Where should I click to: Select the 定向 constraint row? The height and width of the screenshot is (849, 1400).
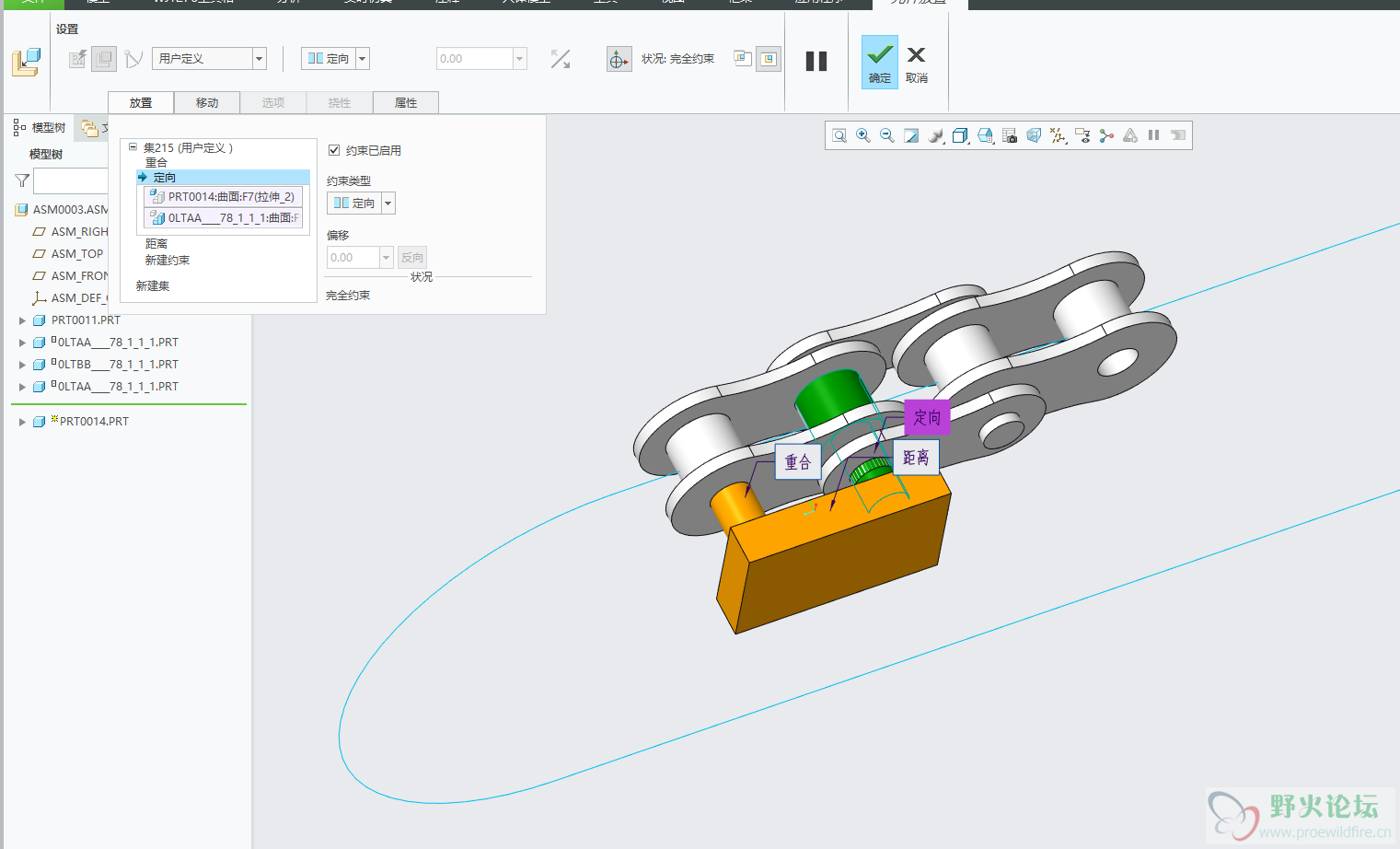click(x=222, y=178)
